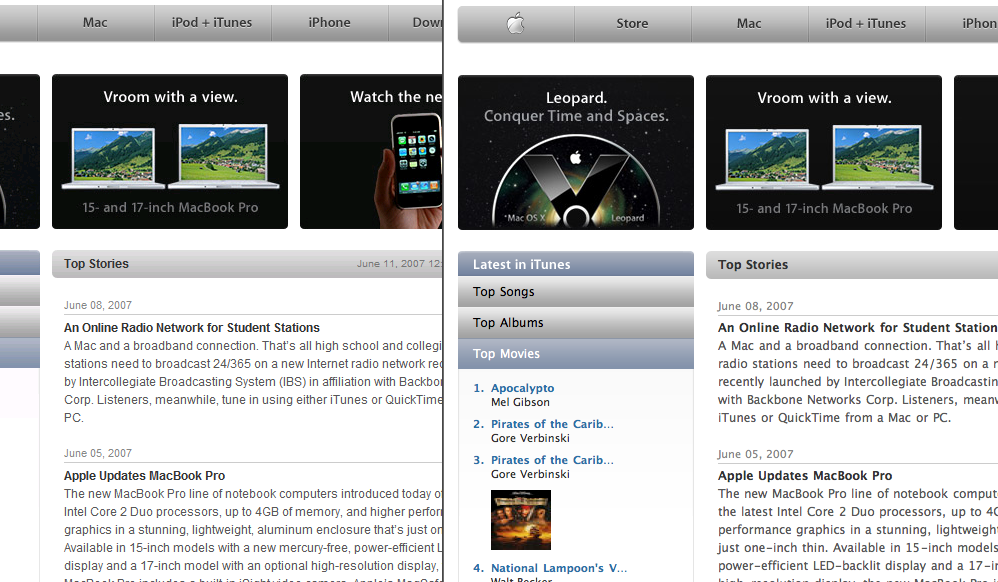Select the Mac tab in the left navigation bar

[95, 23]
